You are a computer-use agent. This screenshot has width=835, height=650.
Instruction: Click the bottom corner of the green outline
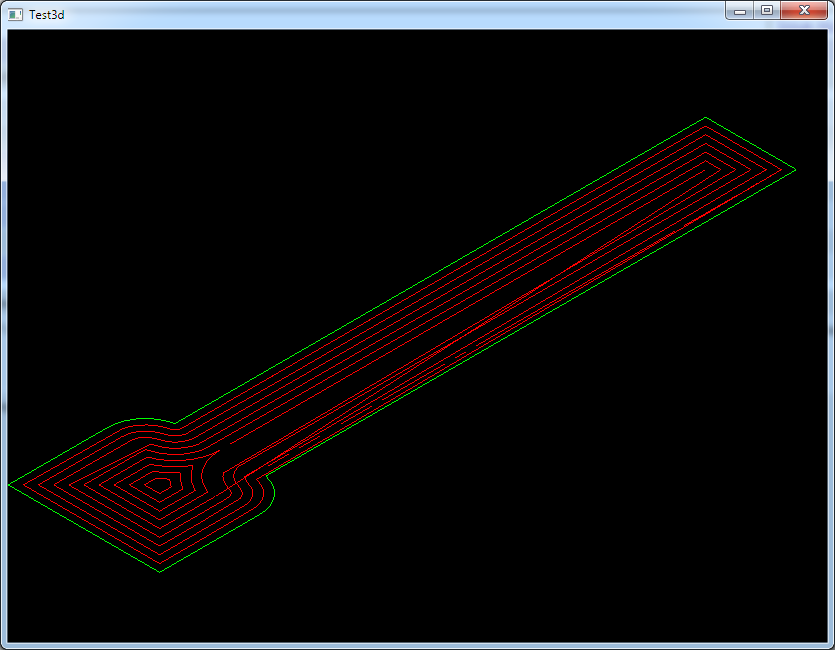160,571
